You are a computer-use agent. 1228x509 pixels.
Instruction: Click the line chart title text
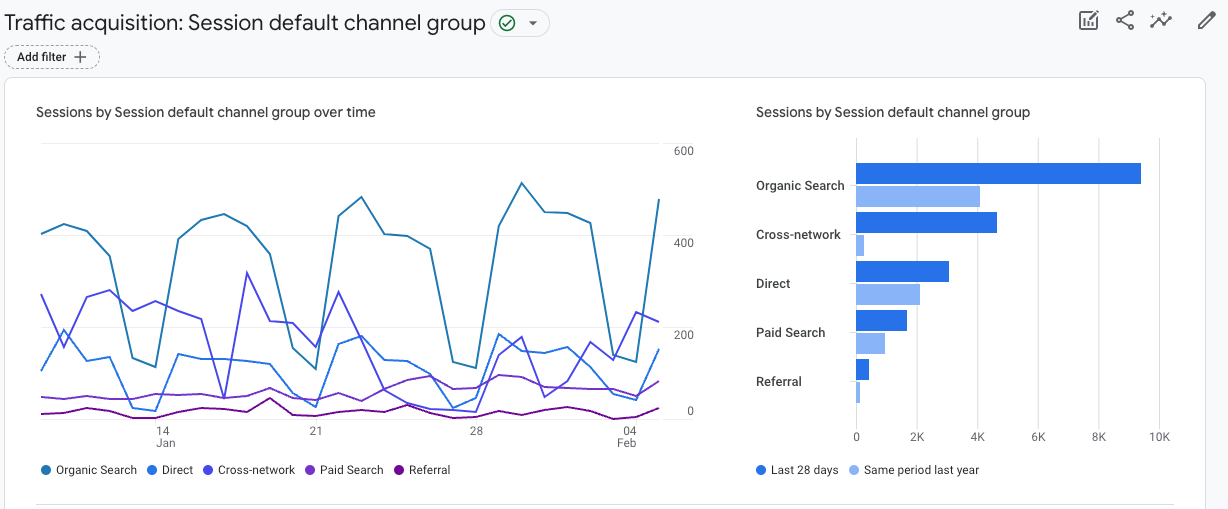coord(206,112)
